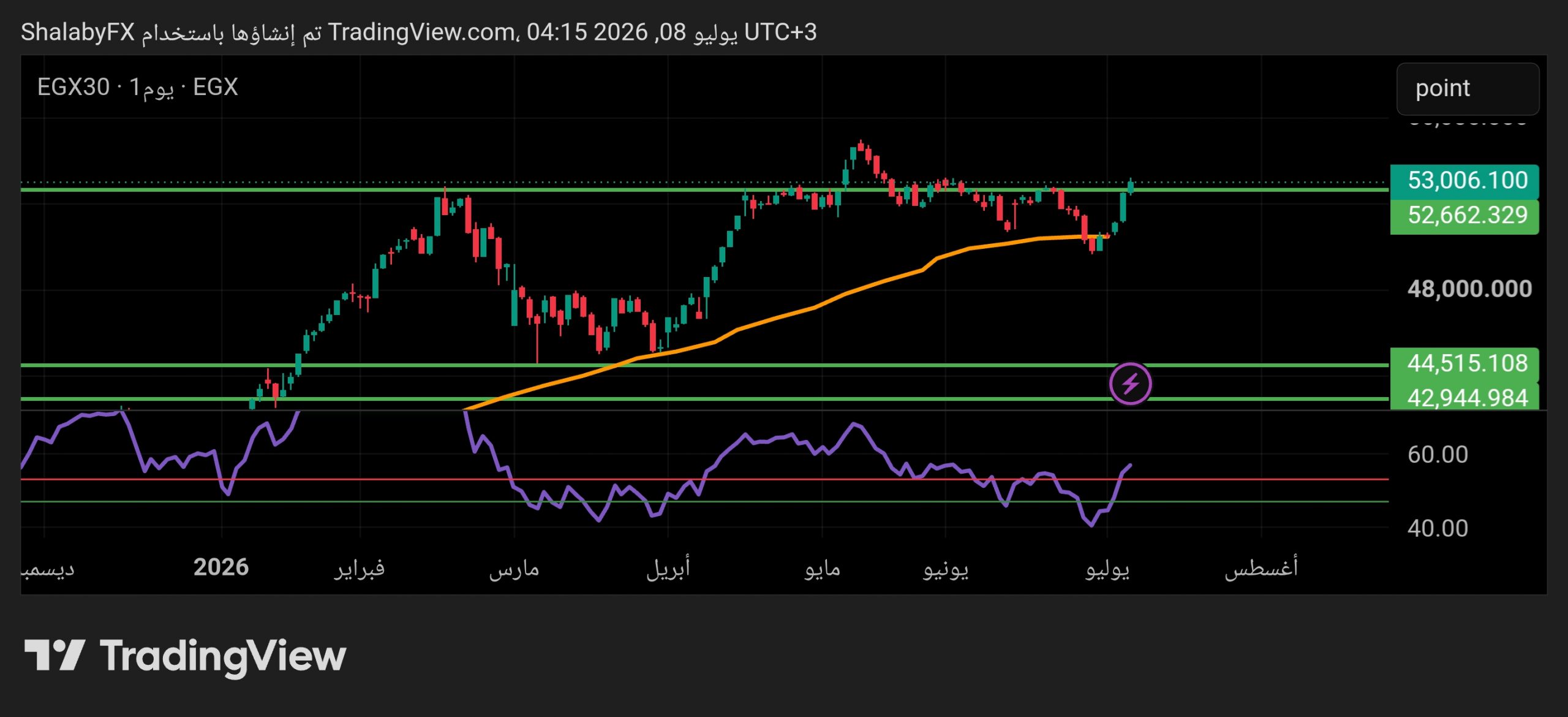Click the purple lightning bolt event icon
This screenshot has height=717, width=1568.
pyautogui.click(x=1130, y=384)
